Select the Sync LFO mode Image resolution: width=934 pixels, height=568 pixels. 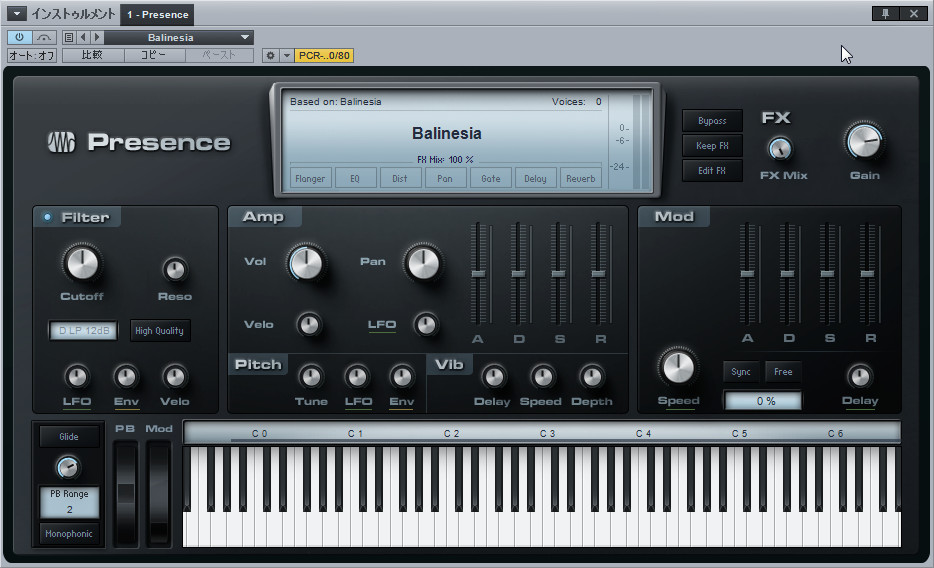click(741, 372)
